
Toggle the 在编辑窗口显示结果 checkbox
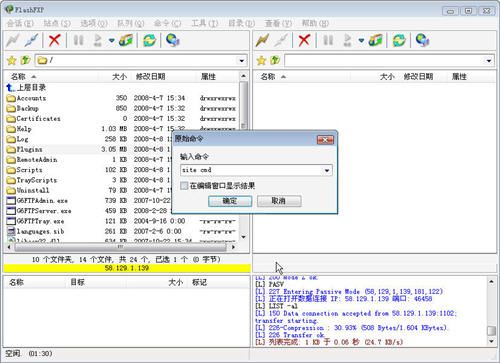click(184, 186)
